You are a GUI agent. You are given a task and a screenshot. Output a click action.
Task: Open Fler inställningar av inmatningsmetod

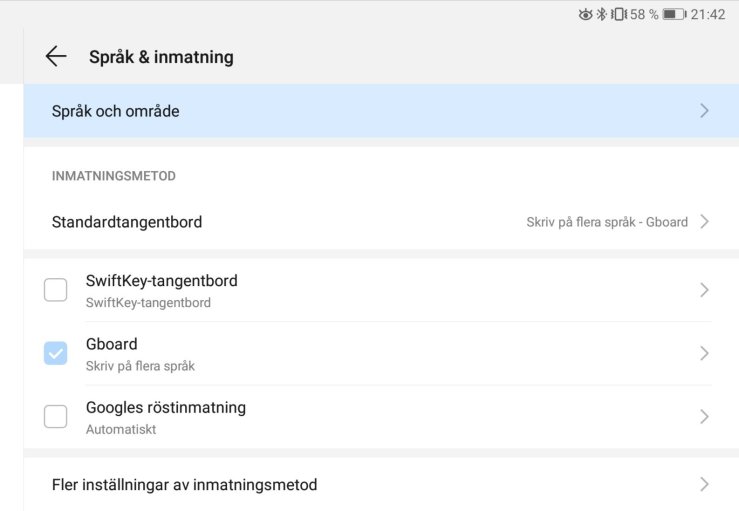pos(185,485)
